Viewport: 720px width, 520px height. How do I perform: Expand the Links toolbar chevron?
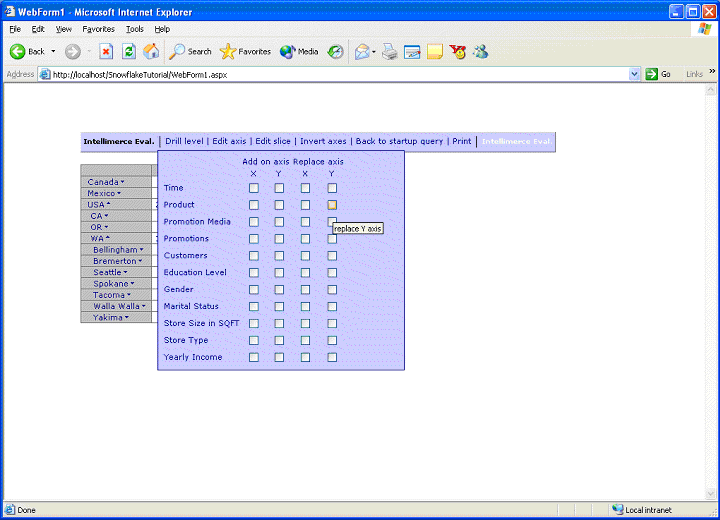point(712,71)
